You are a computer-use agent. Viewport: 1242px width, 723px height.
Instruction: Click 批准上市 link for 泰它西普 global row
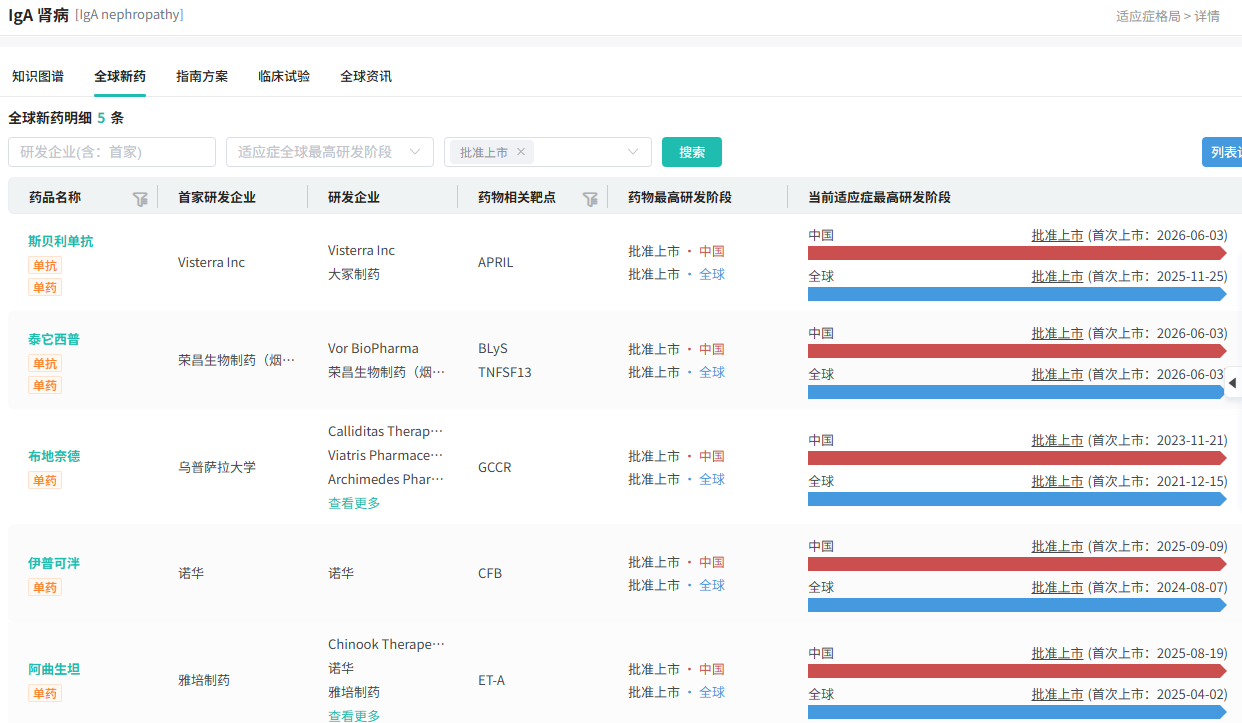tap(1057, 374)
